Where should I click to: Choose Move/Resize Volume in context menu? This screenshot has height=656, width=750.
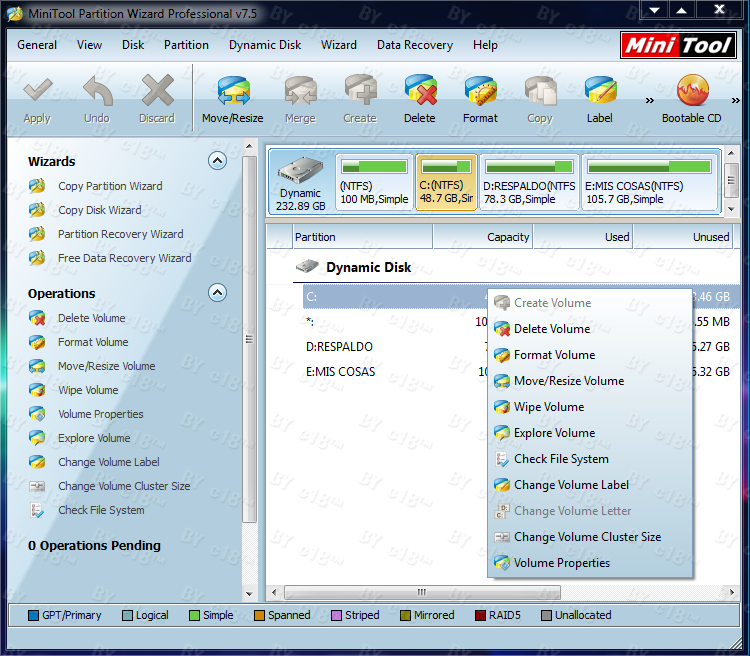click(590, 381)
